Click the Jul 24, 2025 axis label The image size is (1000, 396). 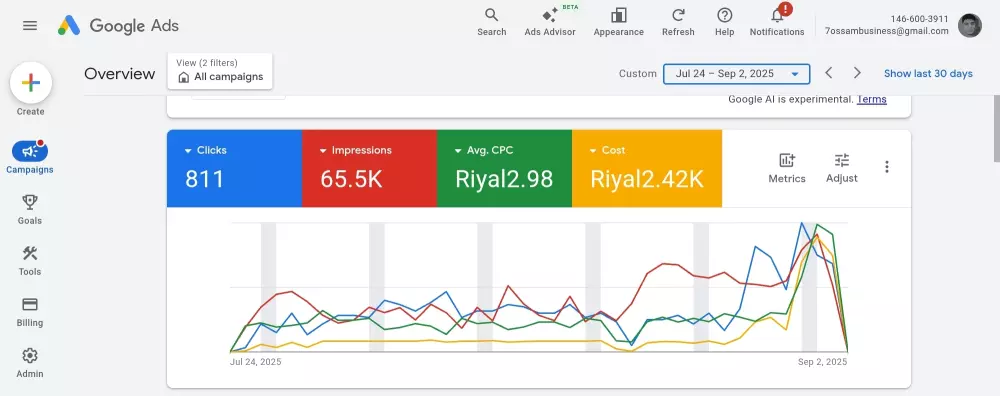[255, 362]
